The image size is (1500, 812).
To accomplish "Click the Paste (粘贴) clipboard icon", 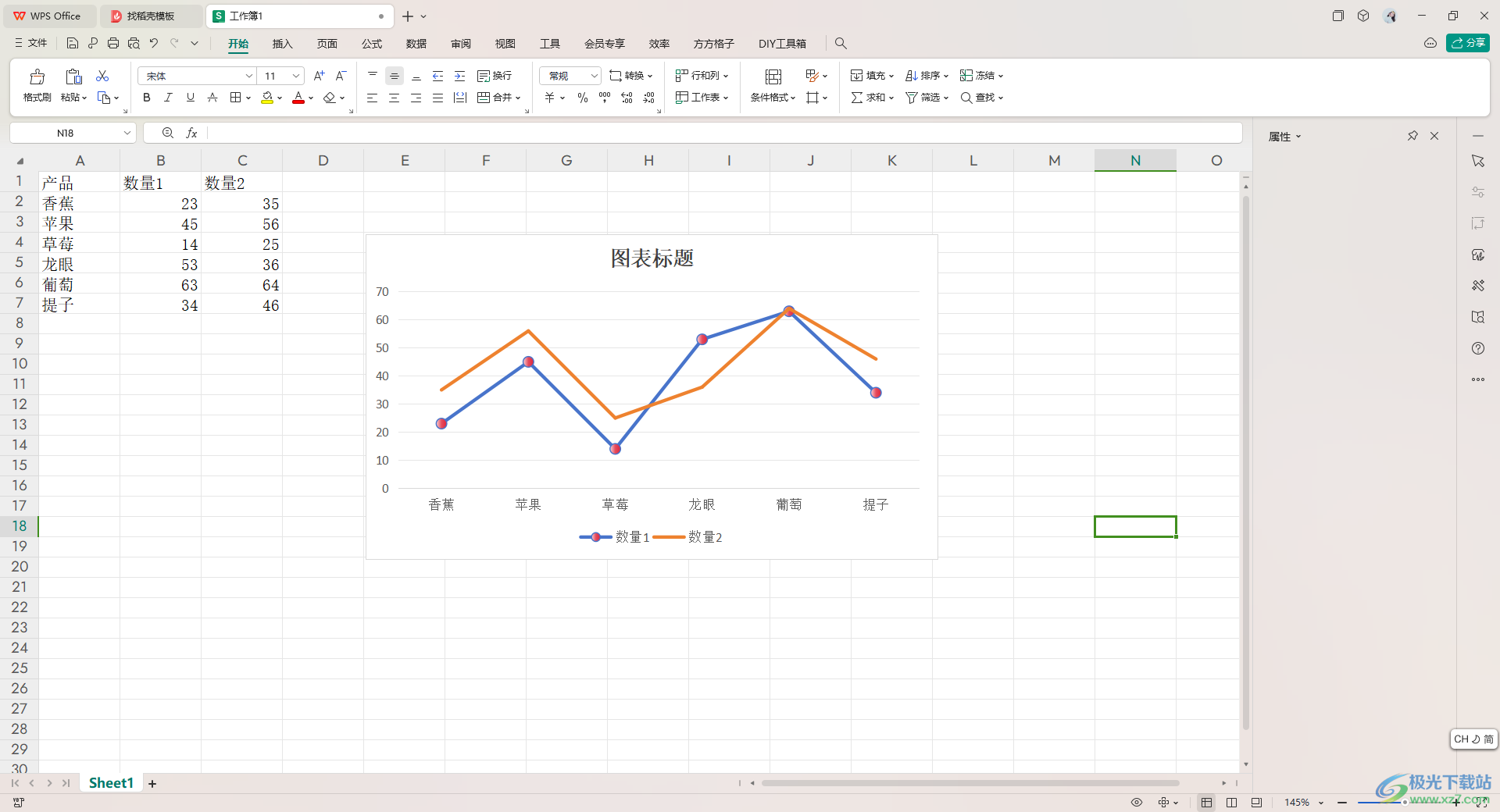I will [x=73, y=77].
